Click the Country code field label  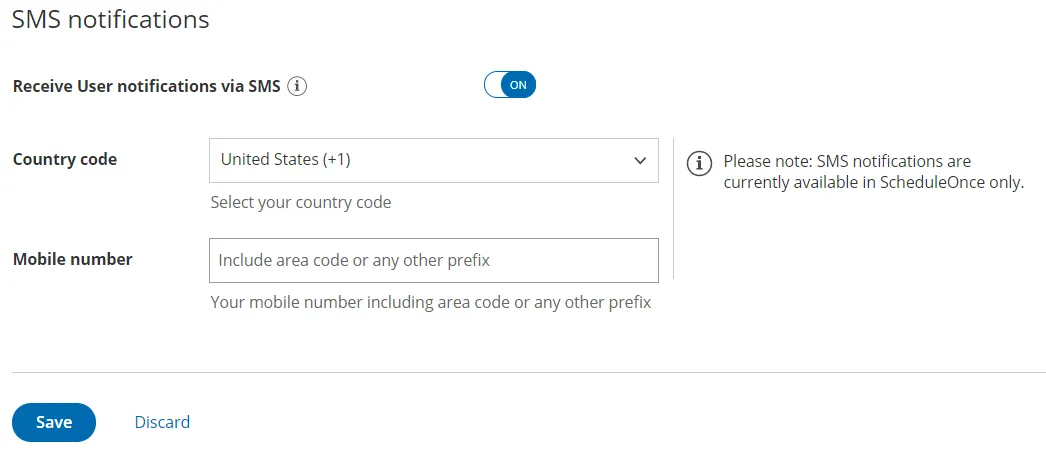pyautogui.click(x=65, y=160)
